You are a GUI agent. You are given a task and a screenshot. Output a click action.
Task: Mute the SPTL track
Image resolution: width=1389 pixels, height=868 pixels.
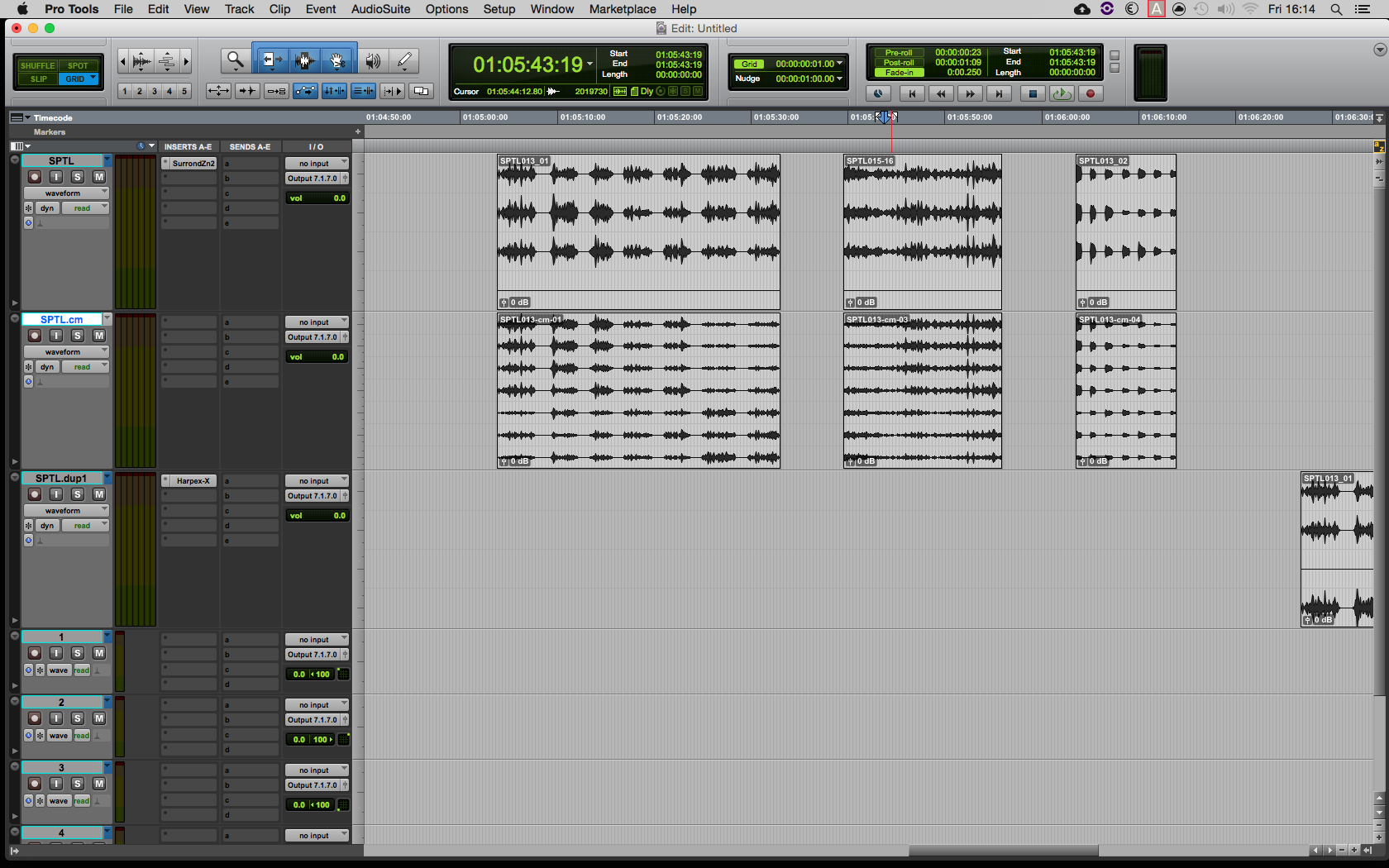coord(99,177)
